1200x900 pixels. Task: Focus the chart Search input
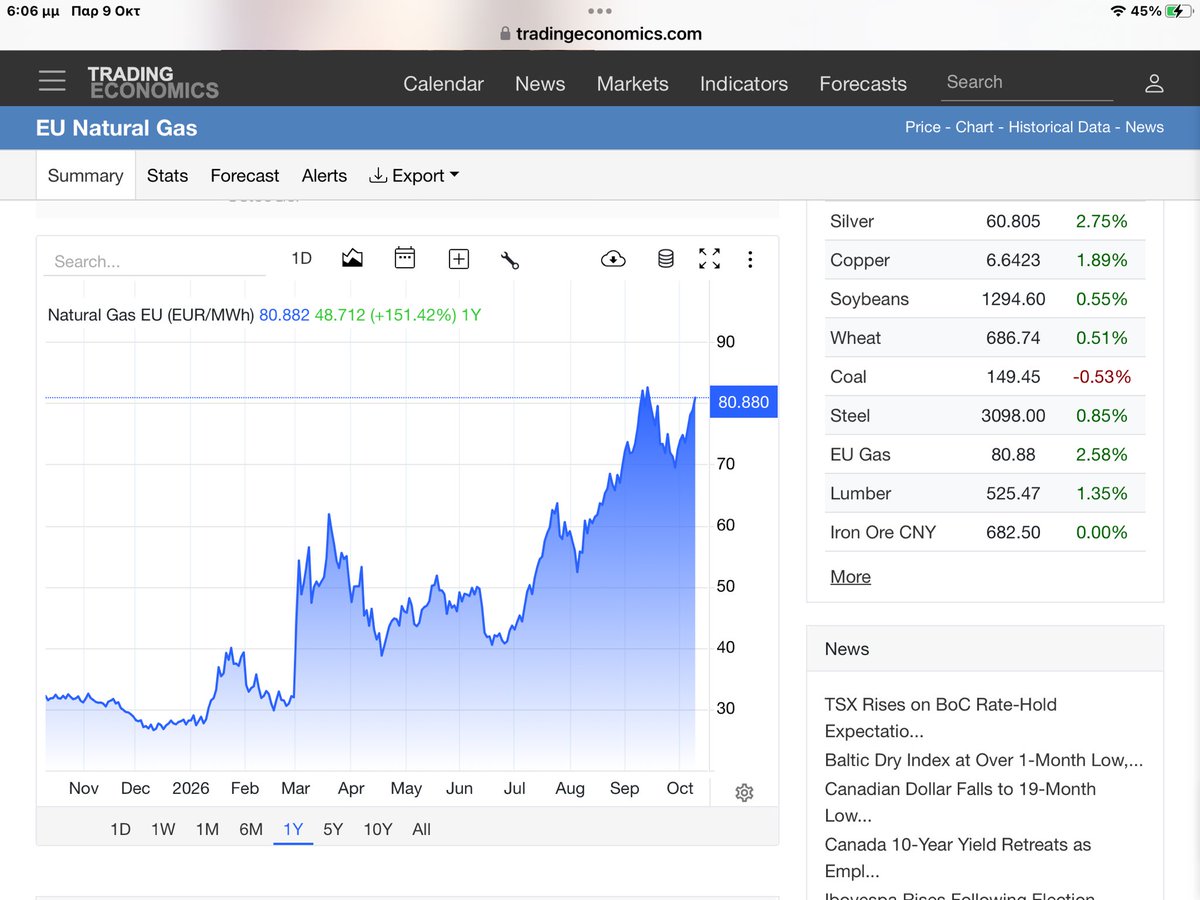155,261
